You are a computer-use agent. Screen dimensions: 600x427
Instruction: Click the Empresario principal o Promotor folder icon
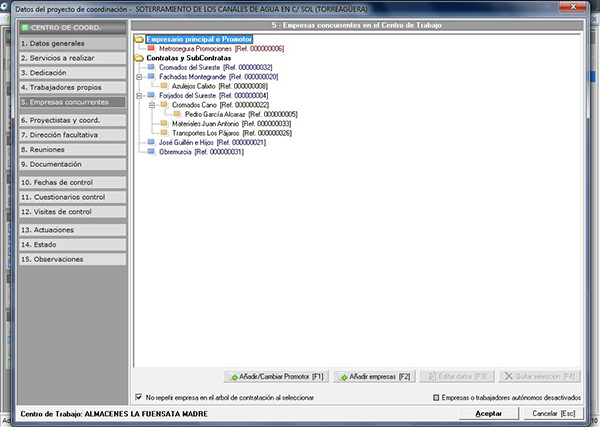(139, 39)
